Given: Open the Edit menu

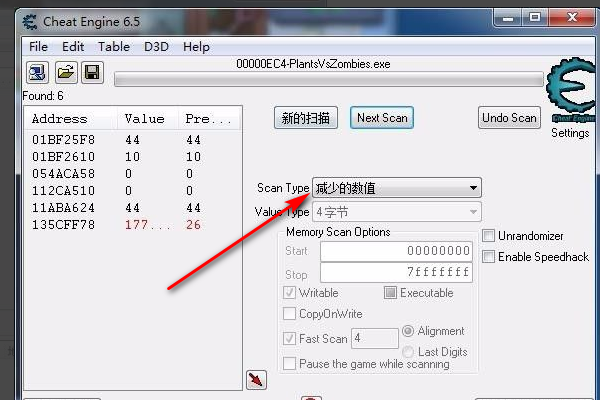Looking at the screenshot, I should [x=73, y=47].
